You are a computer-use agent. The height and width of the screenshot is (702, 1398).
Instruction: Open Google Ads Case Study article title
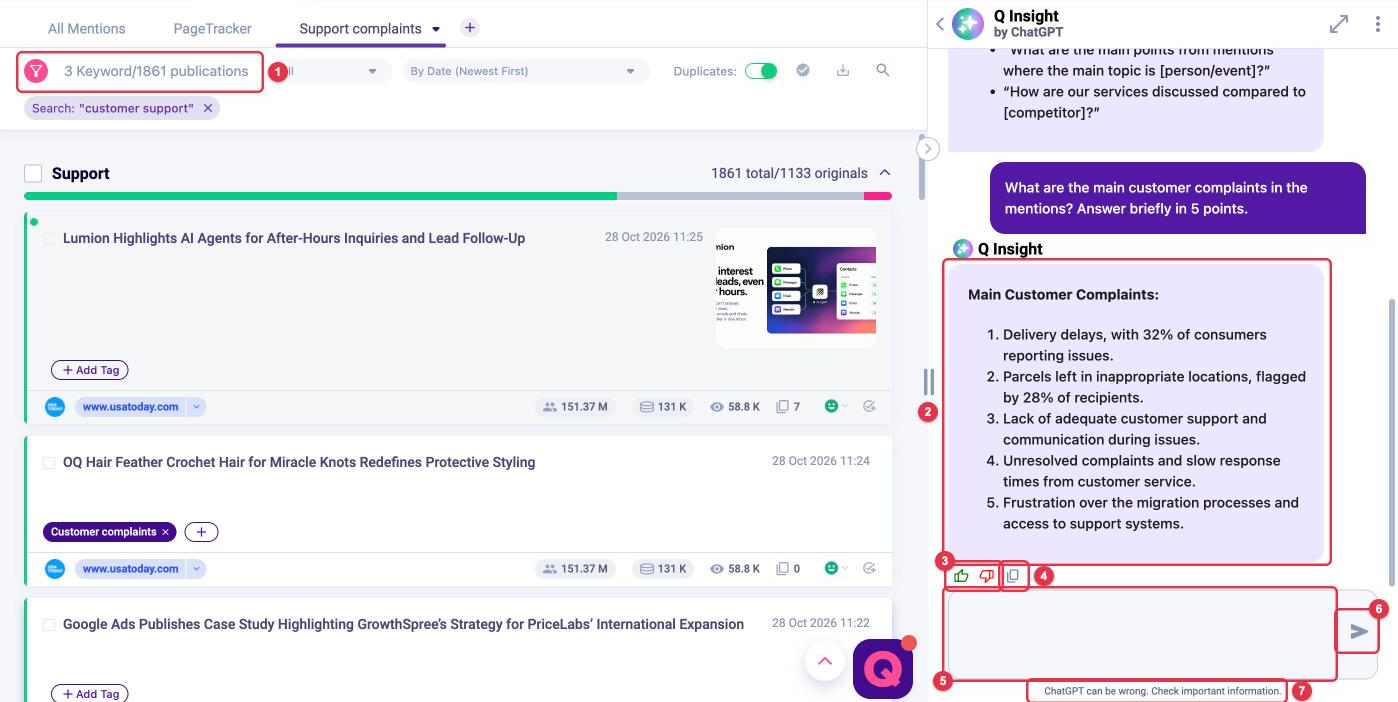(x=403, y=624)
